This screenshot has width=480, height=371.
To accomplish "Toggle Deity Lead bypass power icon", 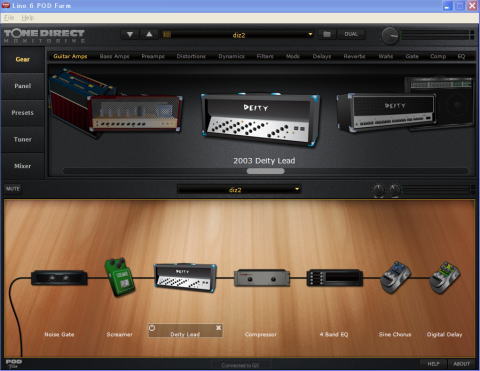I will pos(152,328).
